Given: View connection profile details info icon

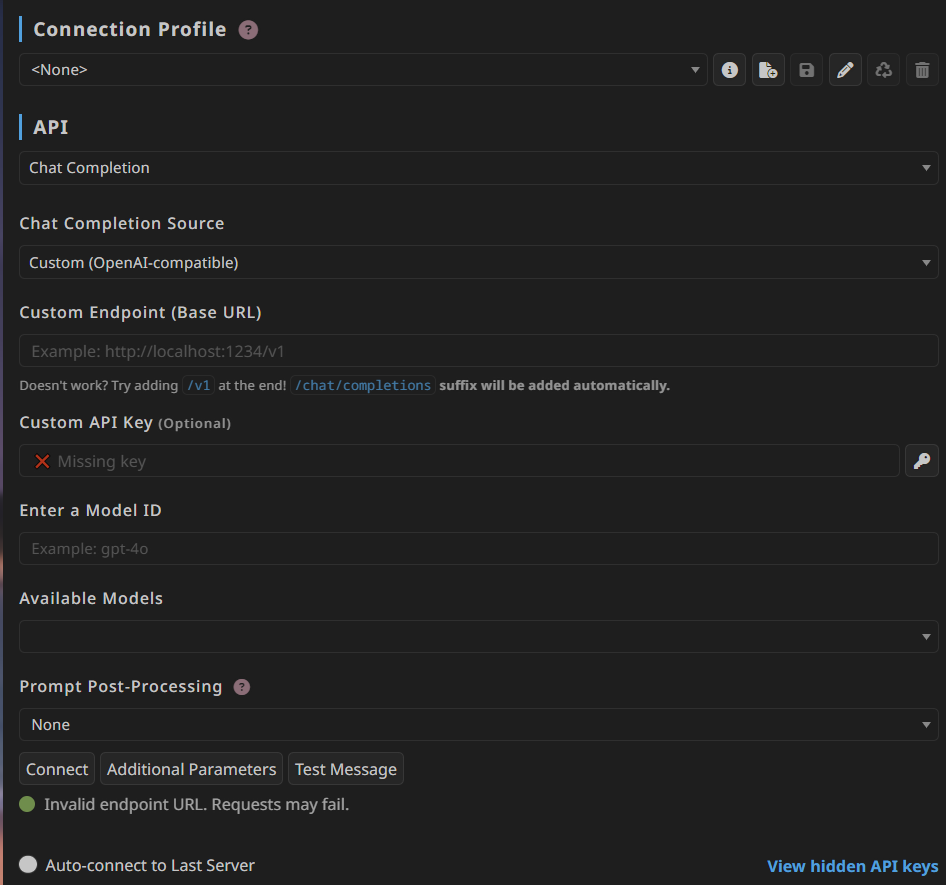Looking at the screenshot, I should click(x=729, y=70).
